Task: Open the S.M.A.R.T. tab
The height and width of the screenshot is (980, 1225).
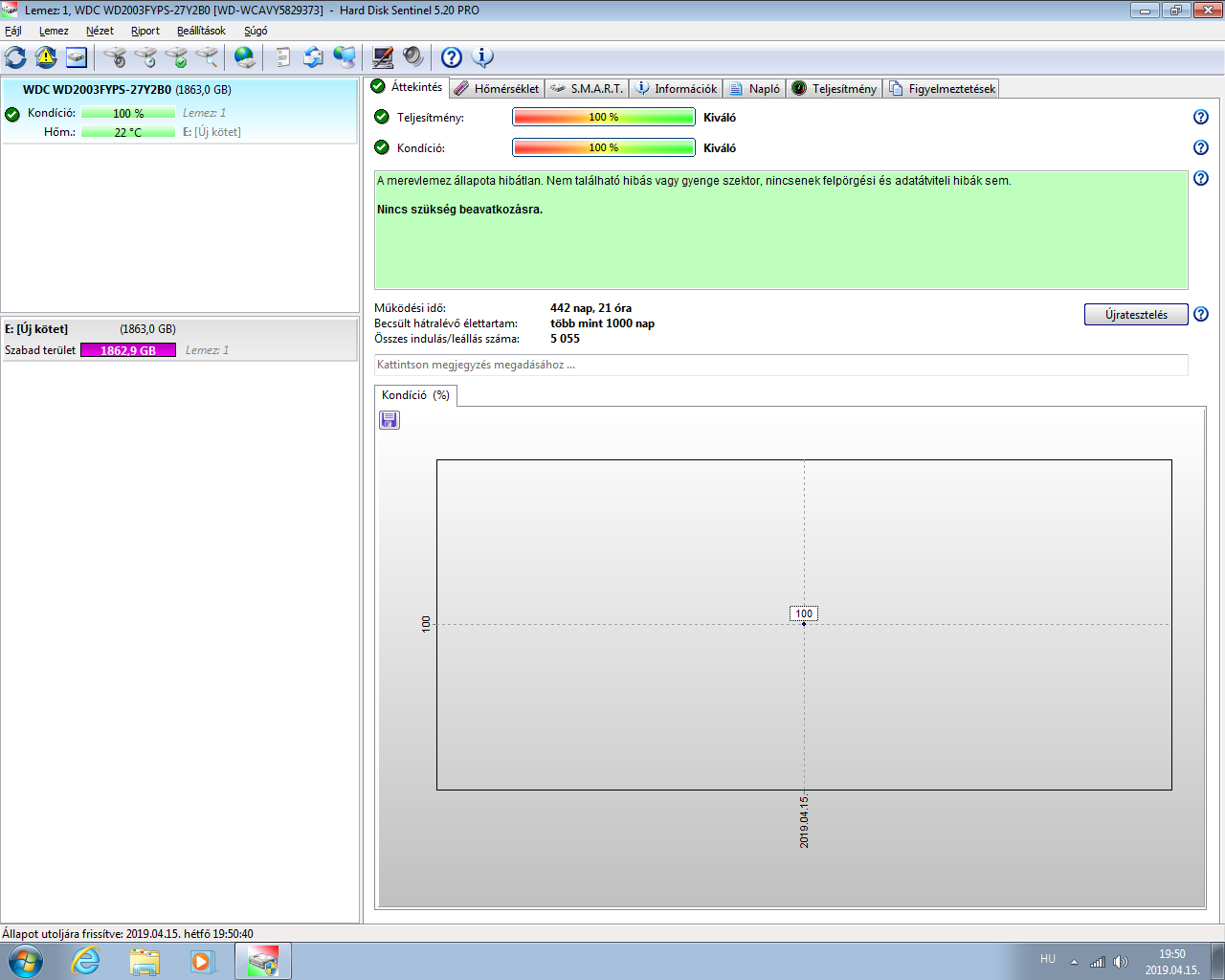Action: [x=587, y=89]
